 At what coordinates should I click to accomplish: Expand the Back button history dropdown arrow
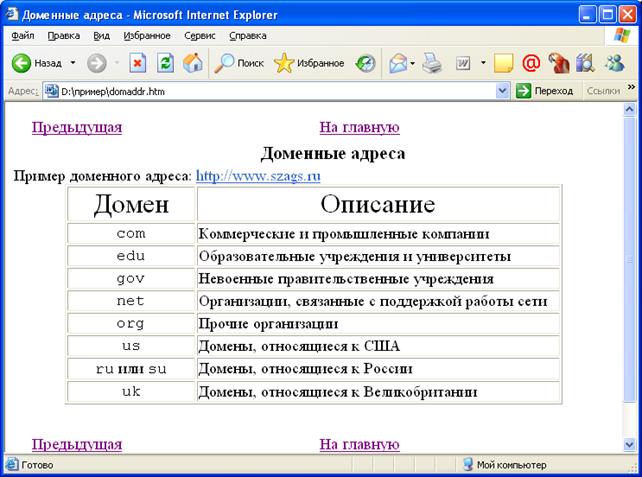point(72,63)
